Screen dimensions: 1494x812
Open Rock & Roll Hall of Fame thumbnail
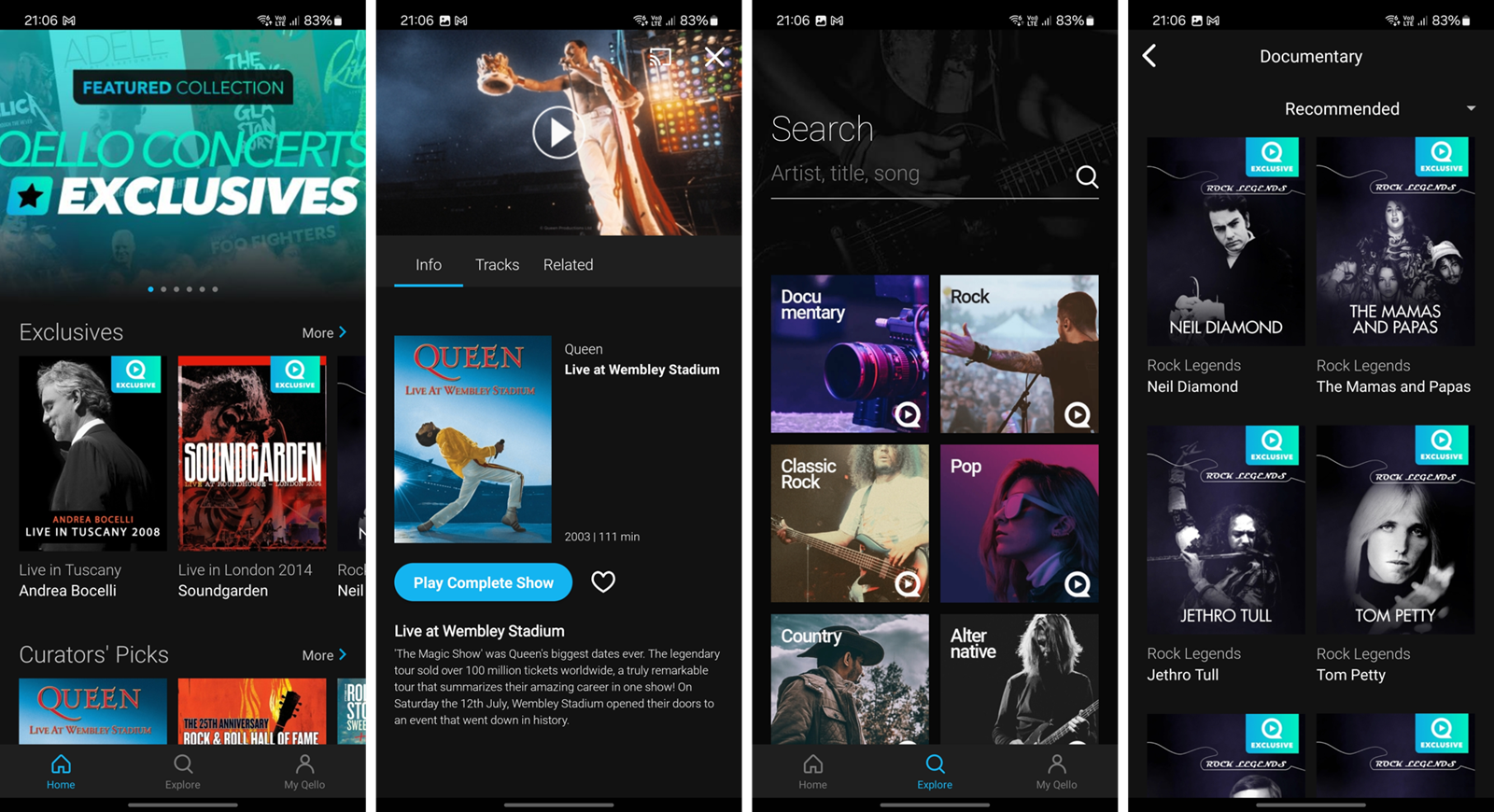252,711
